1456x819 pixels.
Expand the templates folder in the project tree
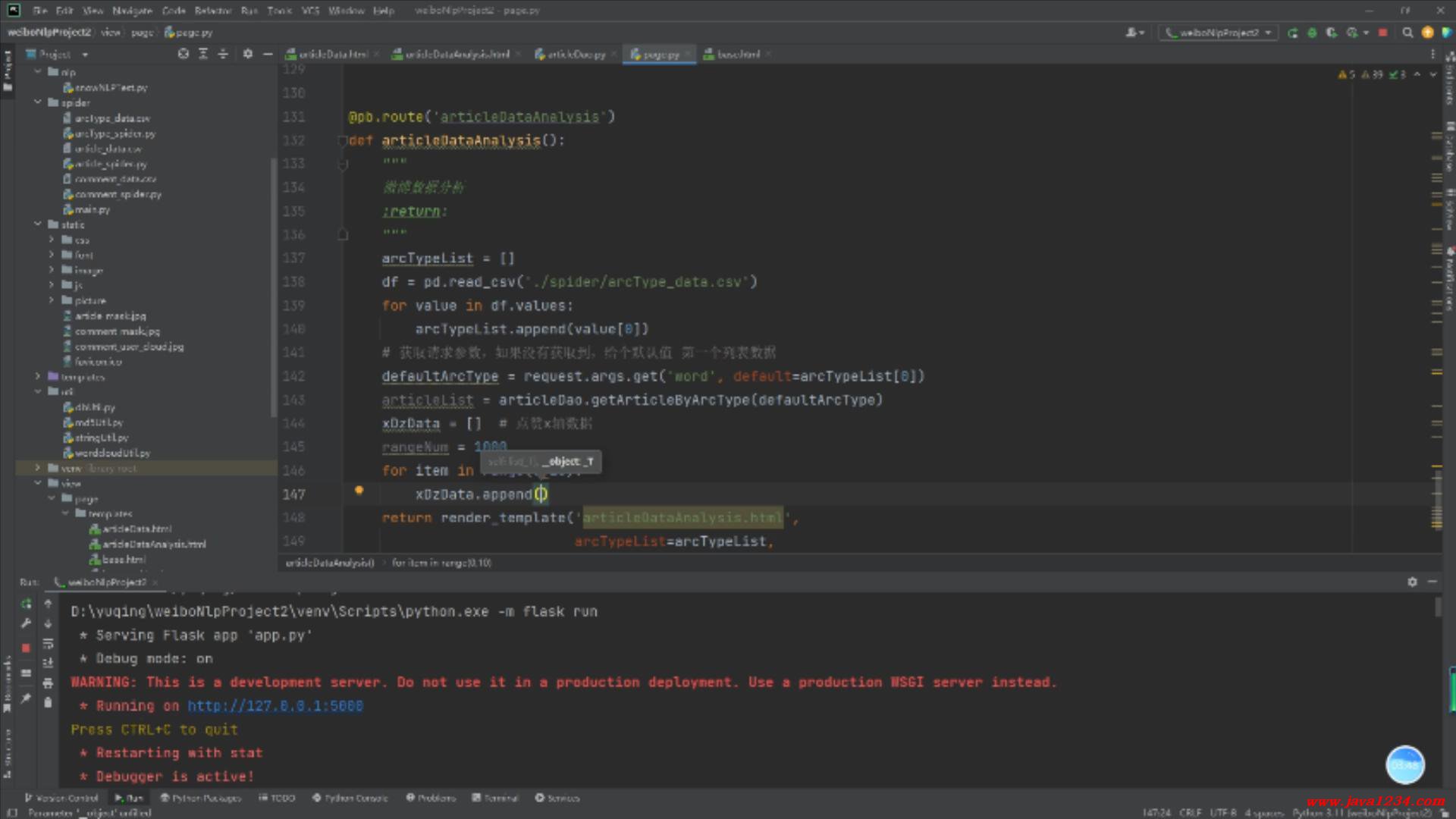pos(38,377)
